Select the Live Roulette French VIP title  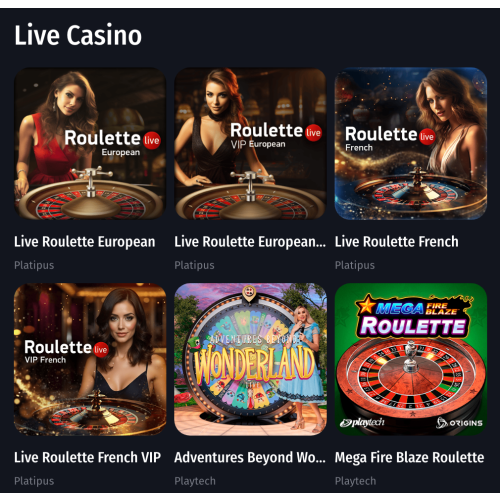(87, 457)
